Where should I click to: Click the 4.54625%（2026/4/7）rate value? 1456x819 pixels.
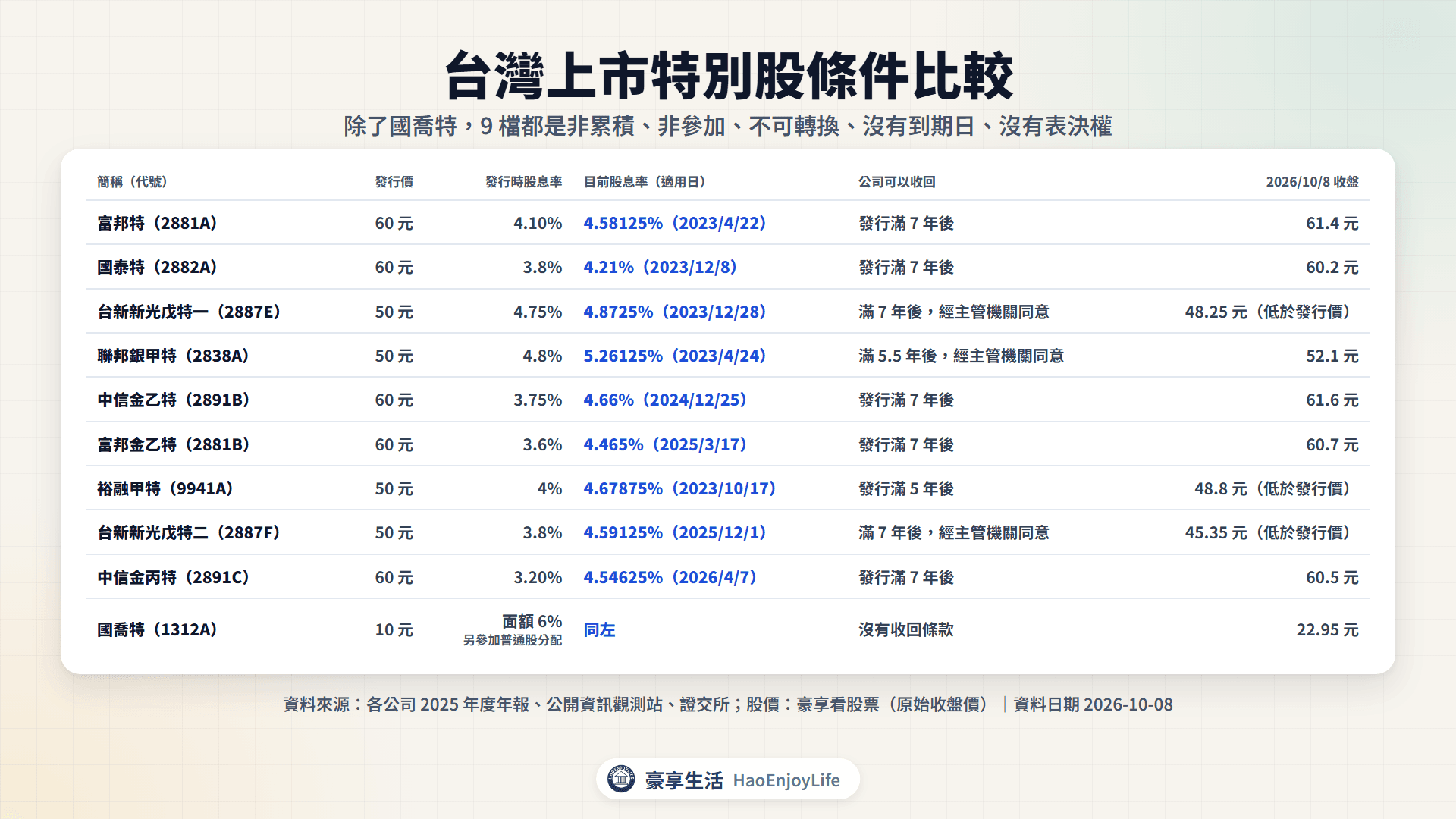click(670, 577)
